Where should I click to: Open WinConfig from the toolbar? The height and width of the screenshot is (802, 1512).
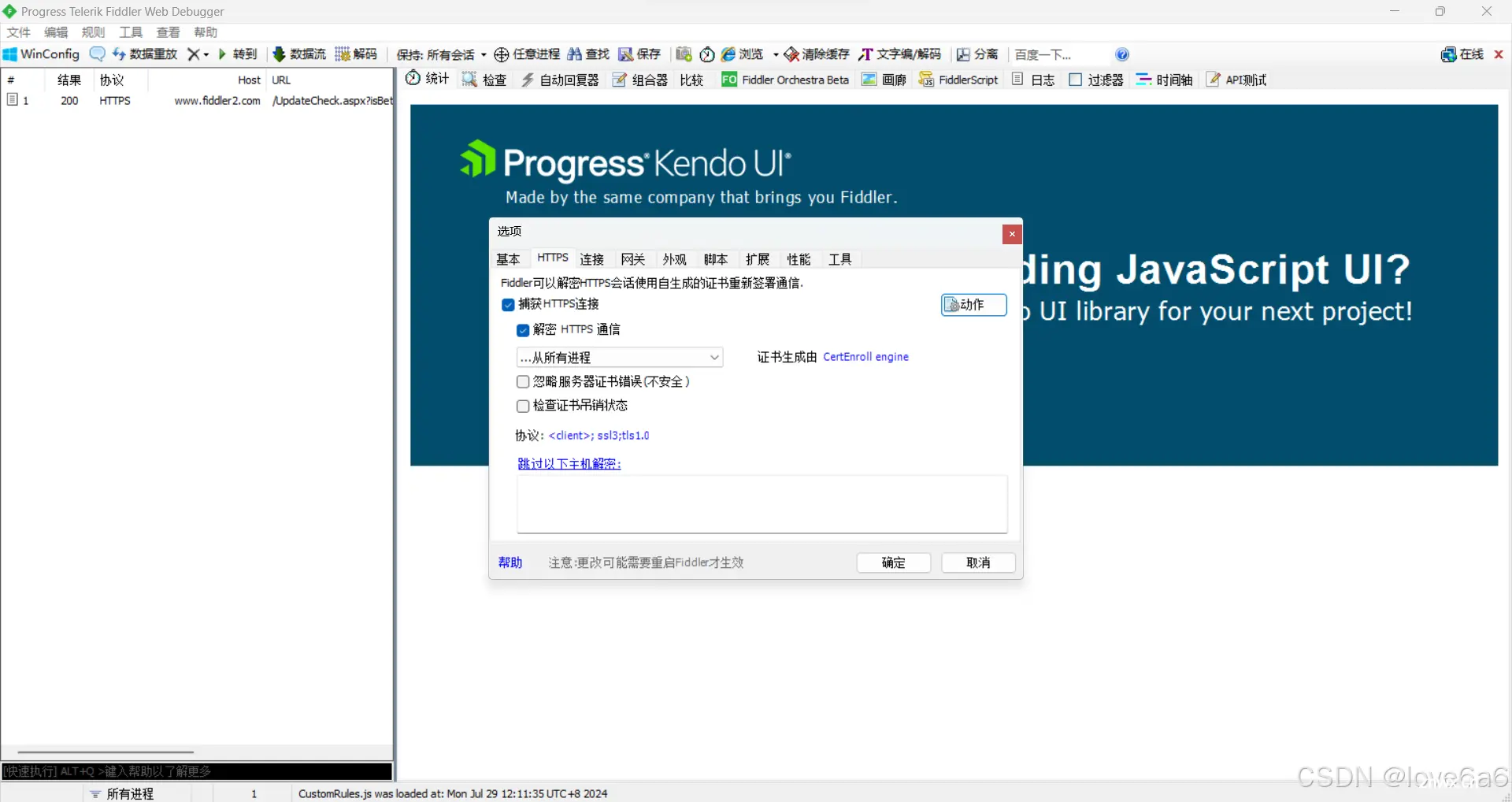tap(41, 54)
